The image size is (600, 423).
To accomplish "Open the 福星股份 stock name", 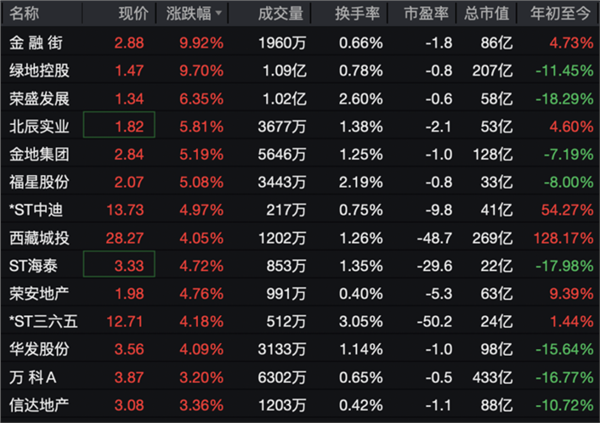I will click(39, 182).
